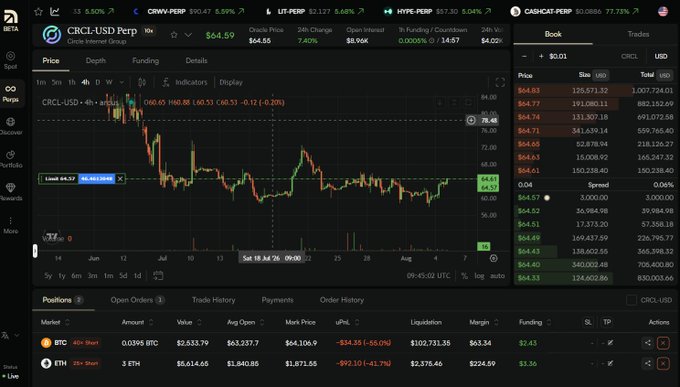Open the go-to-date calendar icon
680x387 pixels.
(x=158, y=275)
